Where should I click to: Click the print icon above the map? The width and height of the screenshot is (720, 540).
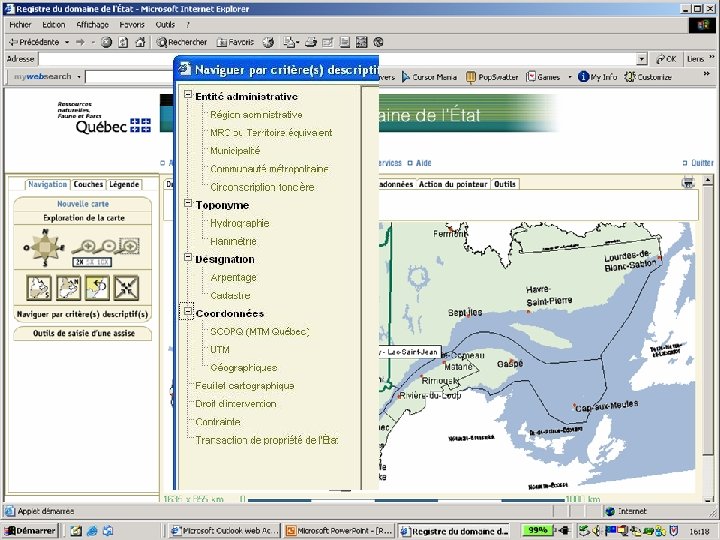[x=688, y=183]
